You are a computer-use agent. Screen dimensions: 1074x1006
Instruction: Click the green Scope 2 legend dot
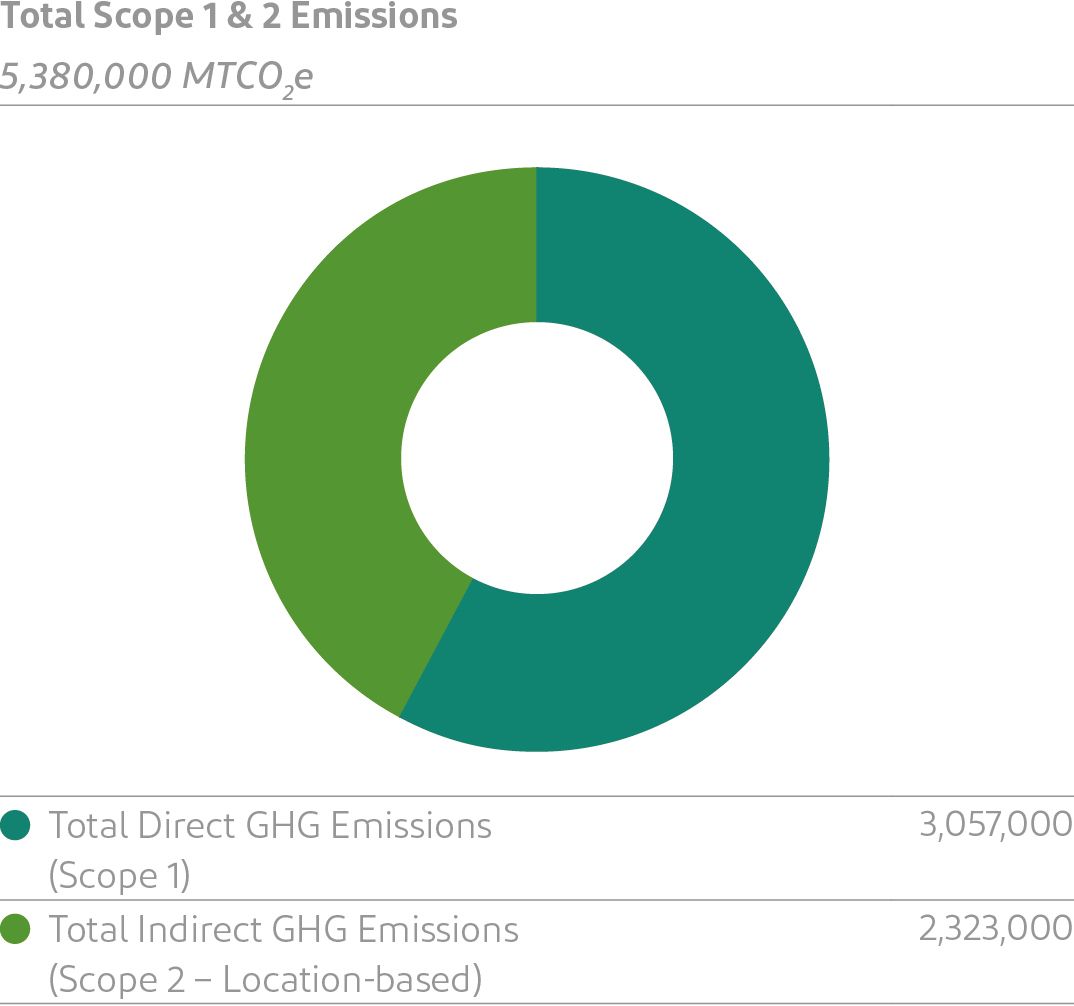(17, 930)
